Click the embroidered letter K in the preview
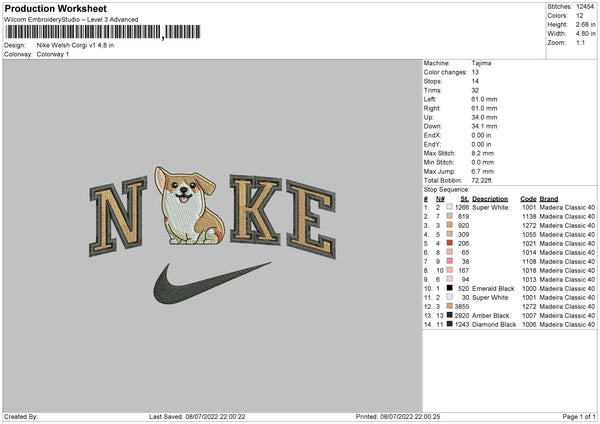The height and width of the screenshot is (424, 600). [256, 210]
